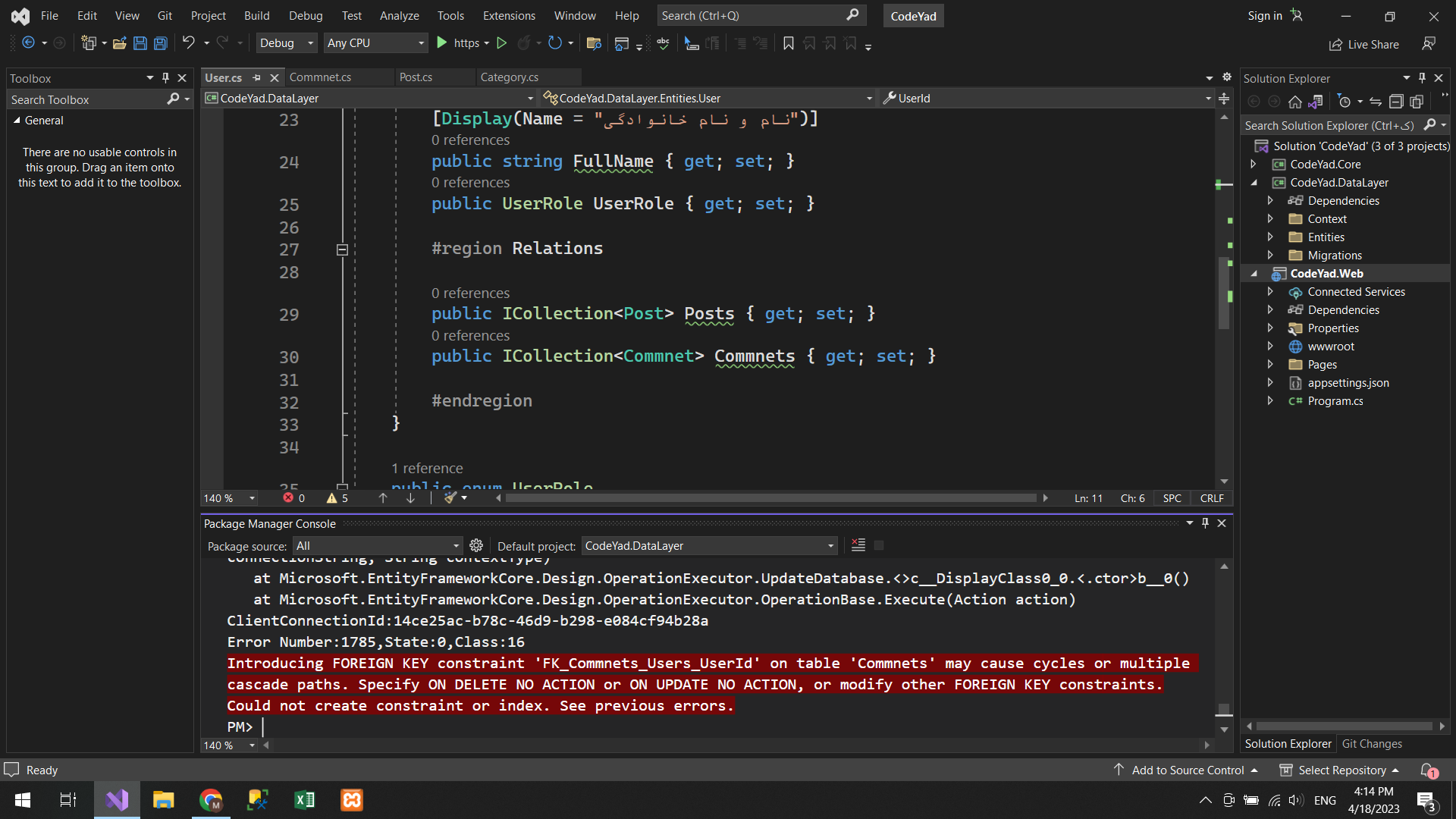Collapse the Relations region outline toggle
The image size is (1456, 819).
(x=342, y=249)
